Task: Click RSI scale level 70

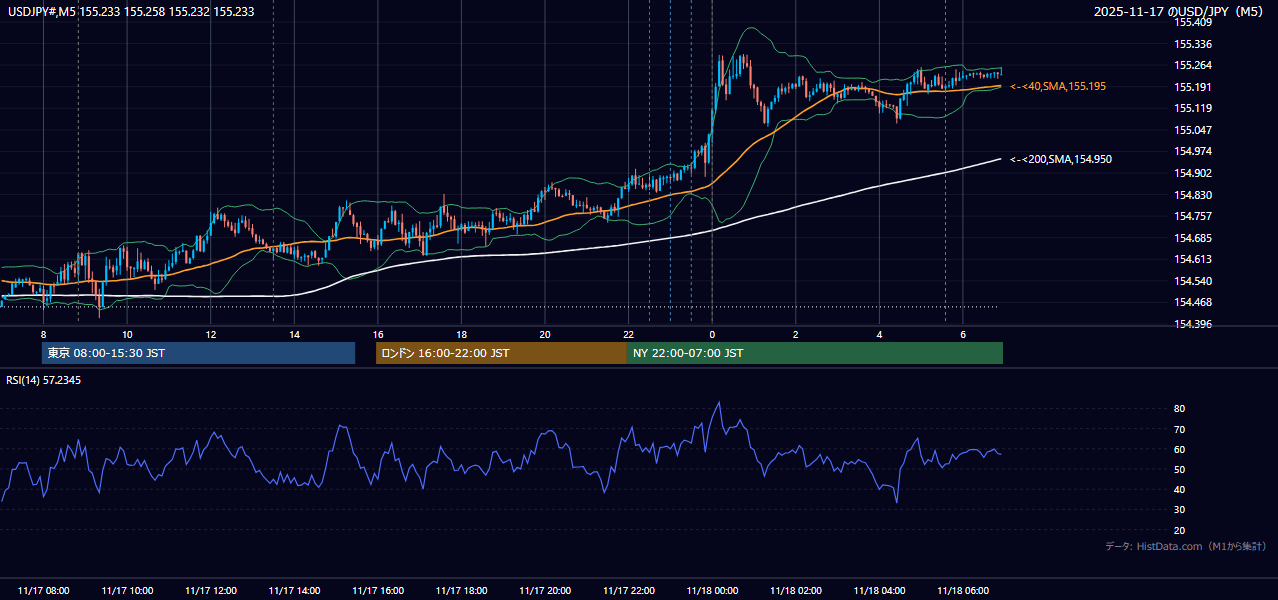Action: [x=1180, y=429]
